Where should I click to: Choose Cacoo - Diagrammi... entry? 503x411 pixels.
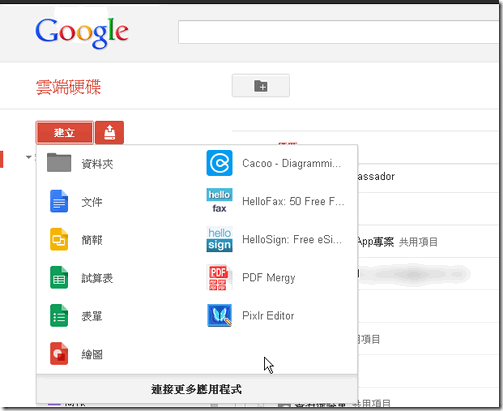click(x=291, y=163)
